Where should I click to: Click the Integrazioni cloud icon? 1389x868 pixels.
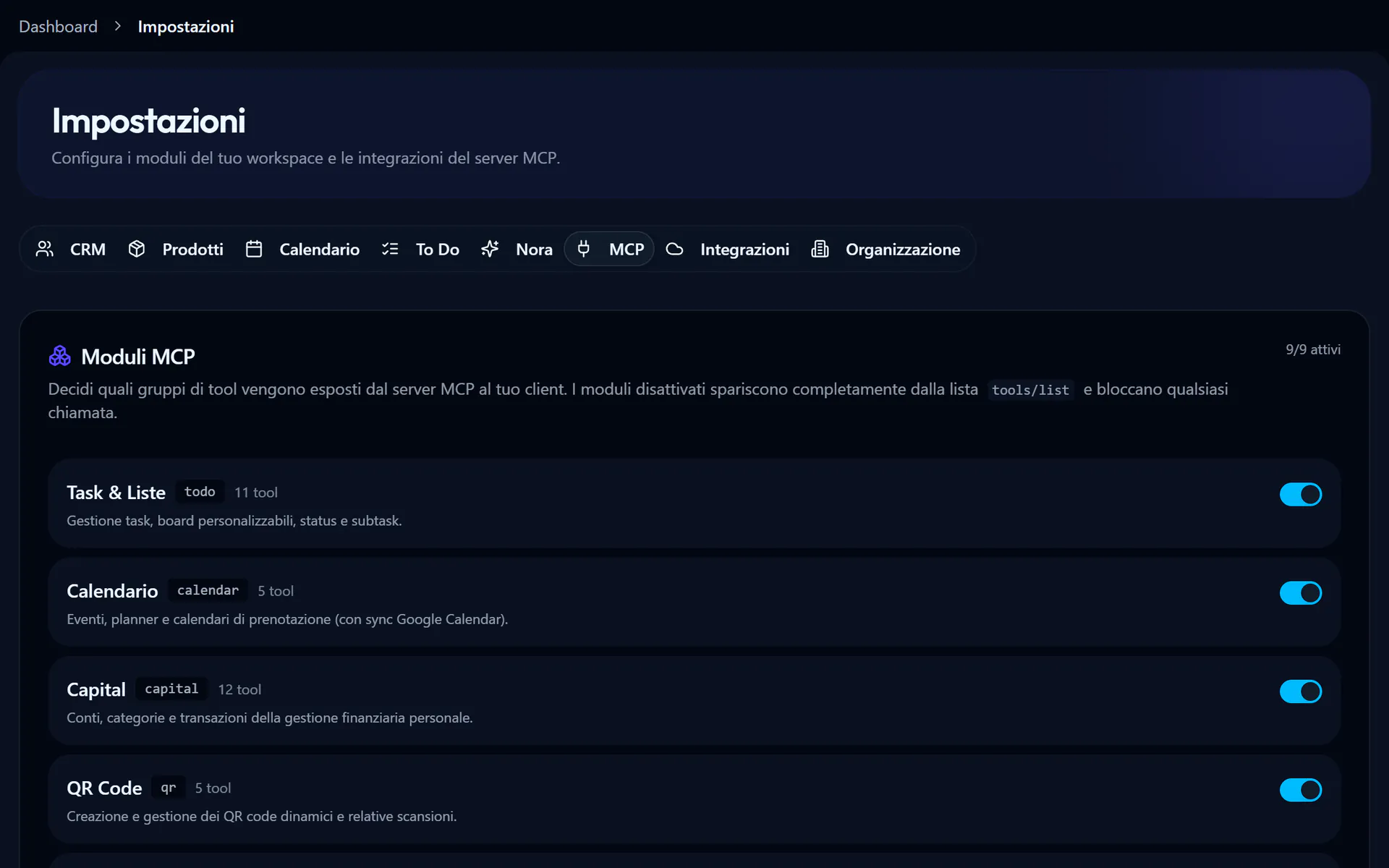click(674, 249)
